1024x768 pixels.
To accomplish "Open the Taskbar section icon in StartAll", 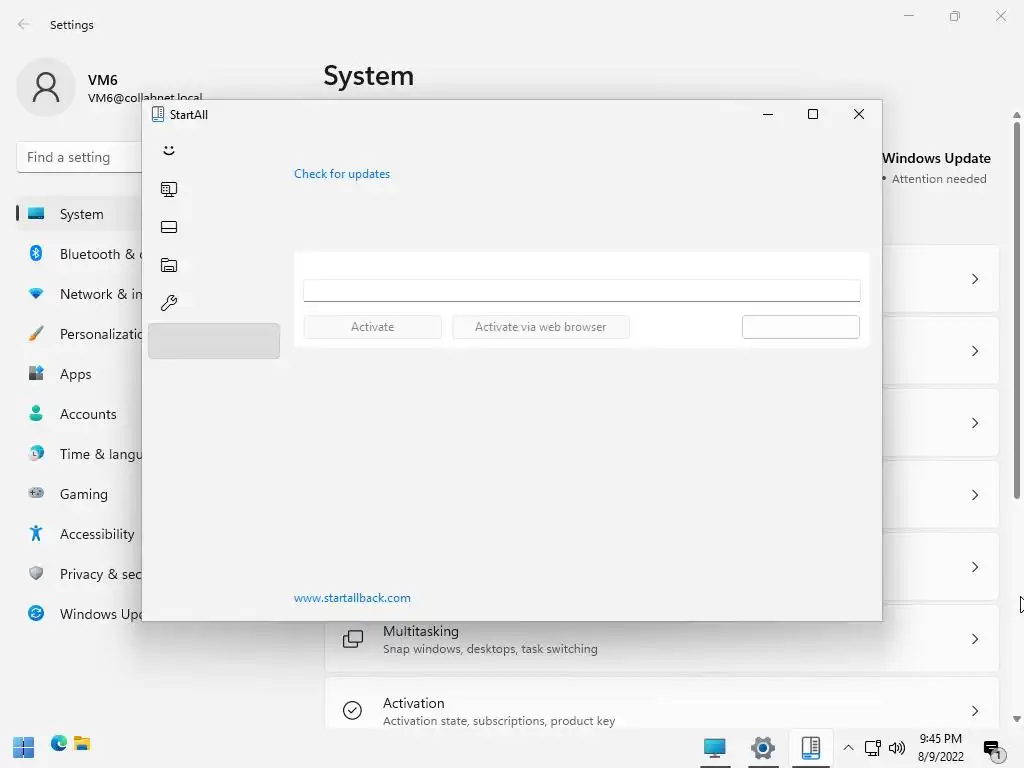I will (168, 227).
